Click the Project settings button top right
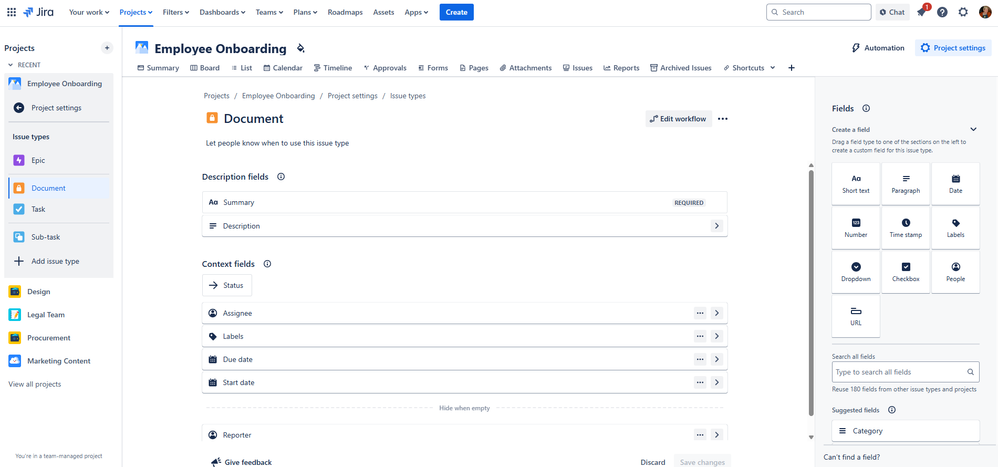The image size is (998, 467). (x=953, y=48)
